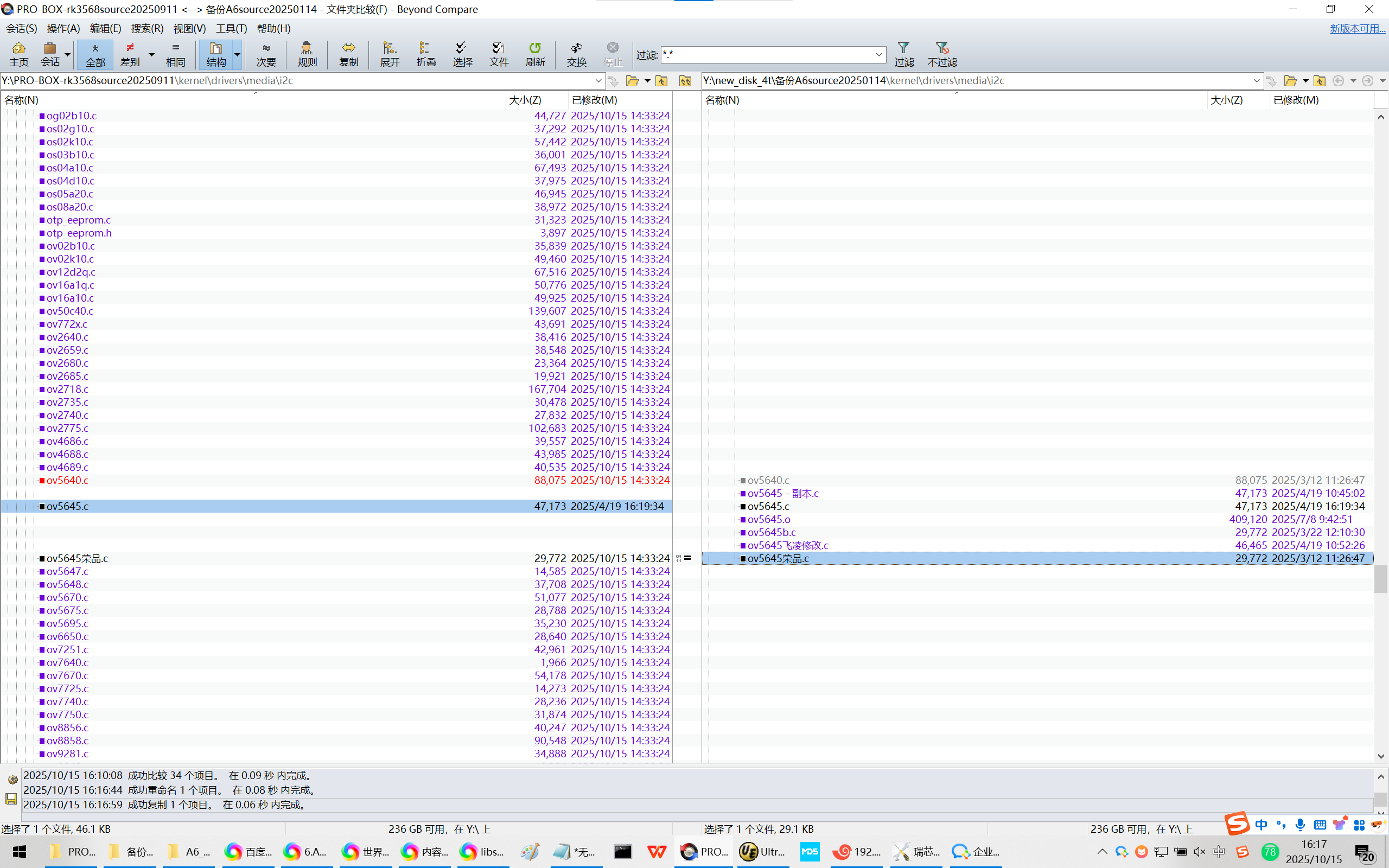Click the left Size (大小(Z)) column header

pyautogui.click(x=525, y=100)
